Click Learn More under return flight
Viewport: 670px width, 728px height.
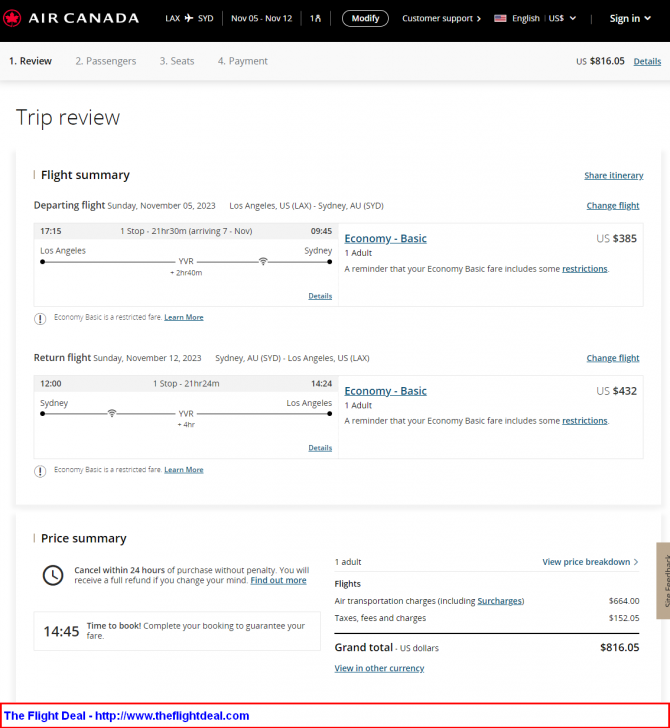tap(184, 469)
